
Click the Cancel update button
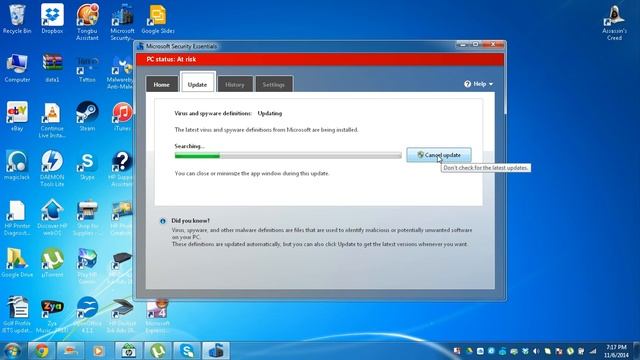click(x=439, y=155)
